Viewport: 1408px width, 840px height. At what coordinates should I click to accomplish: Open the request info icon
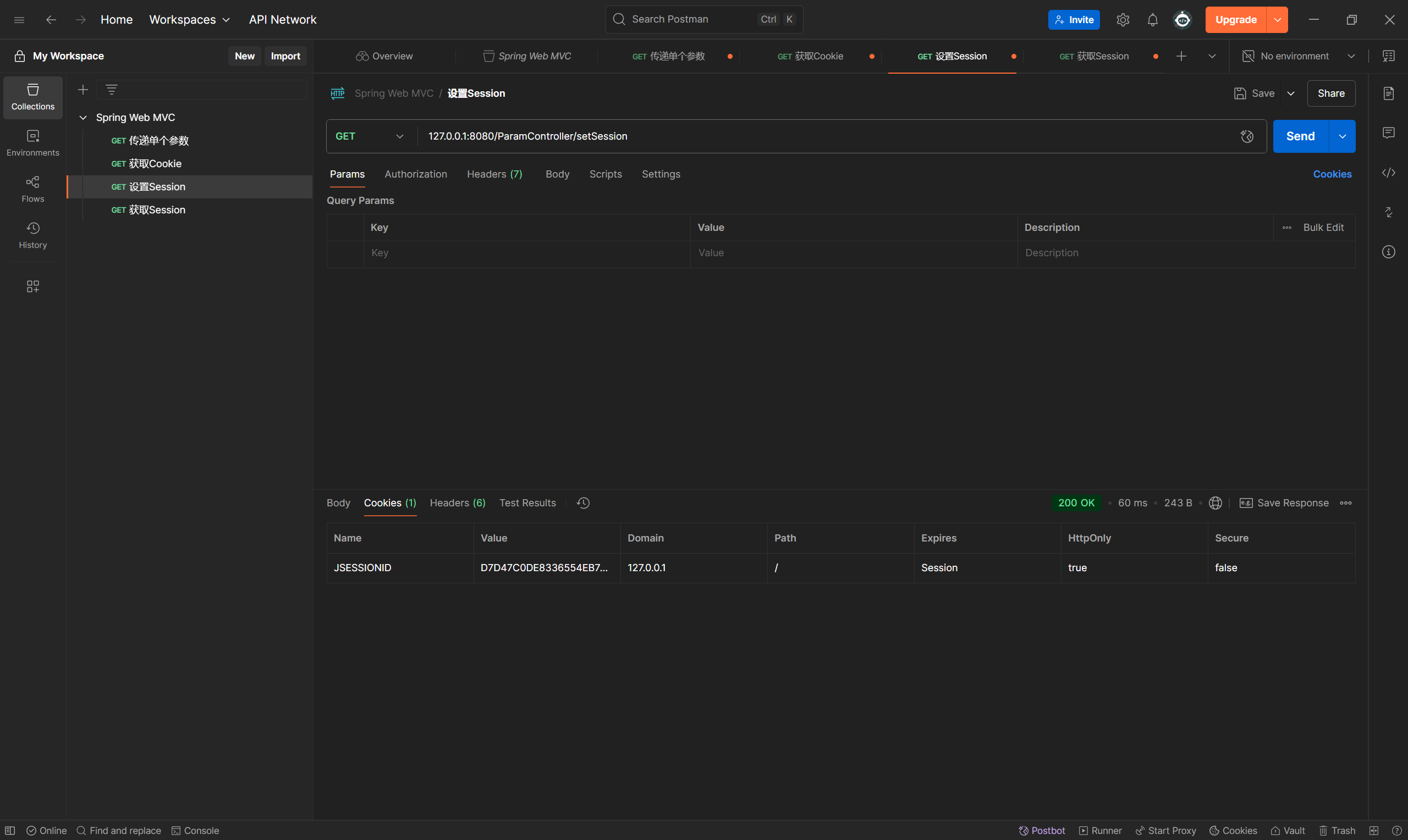click(1388, 252)
